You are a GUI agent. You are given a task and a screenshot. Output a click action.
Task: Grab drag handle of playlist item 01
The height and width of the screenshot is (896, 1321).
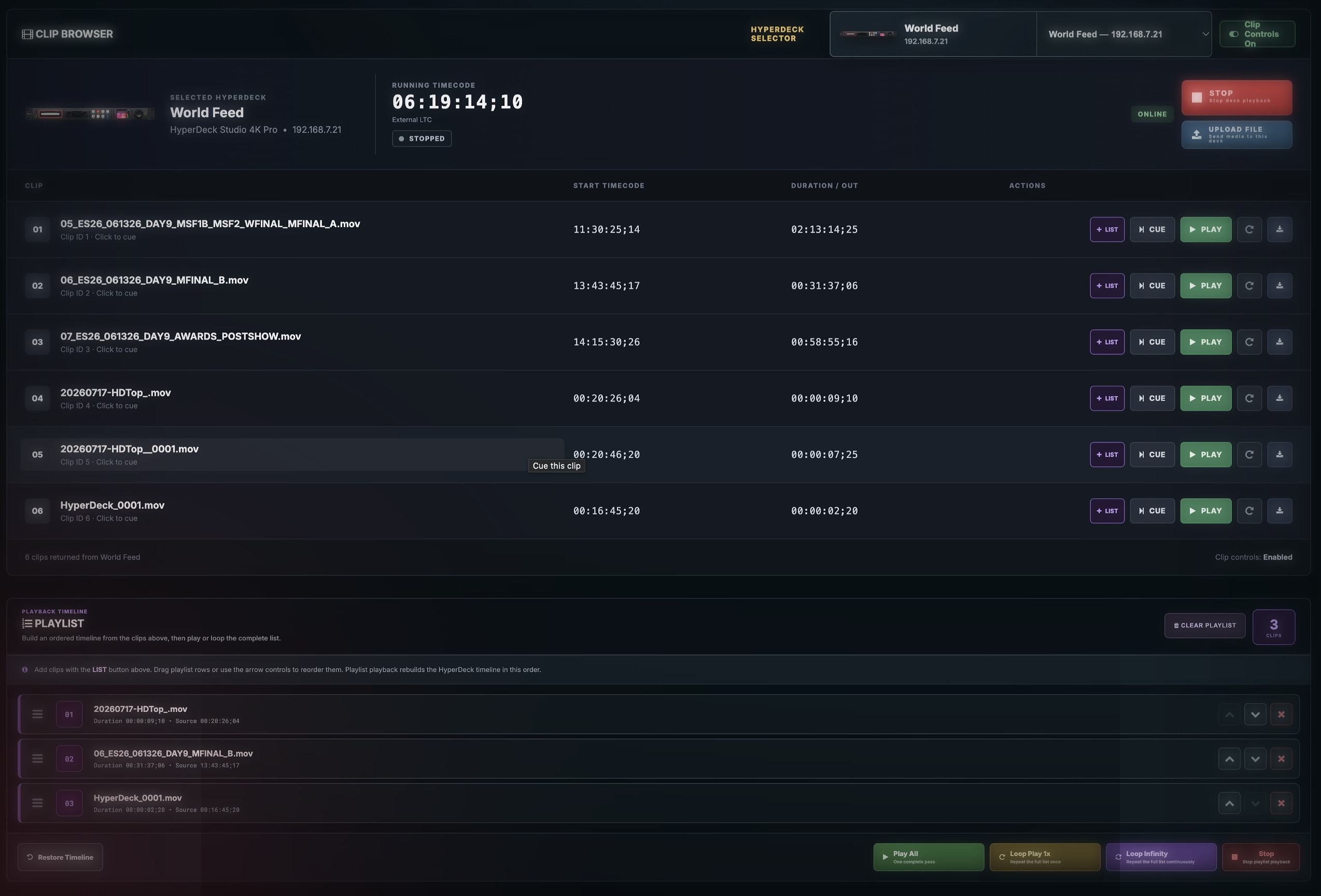click(37, 715)
